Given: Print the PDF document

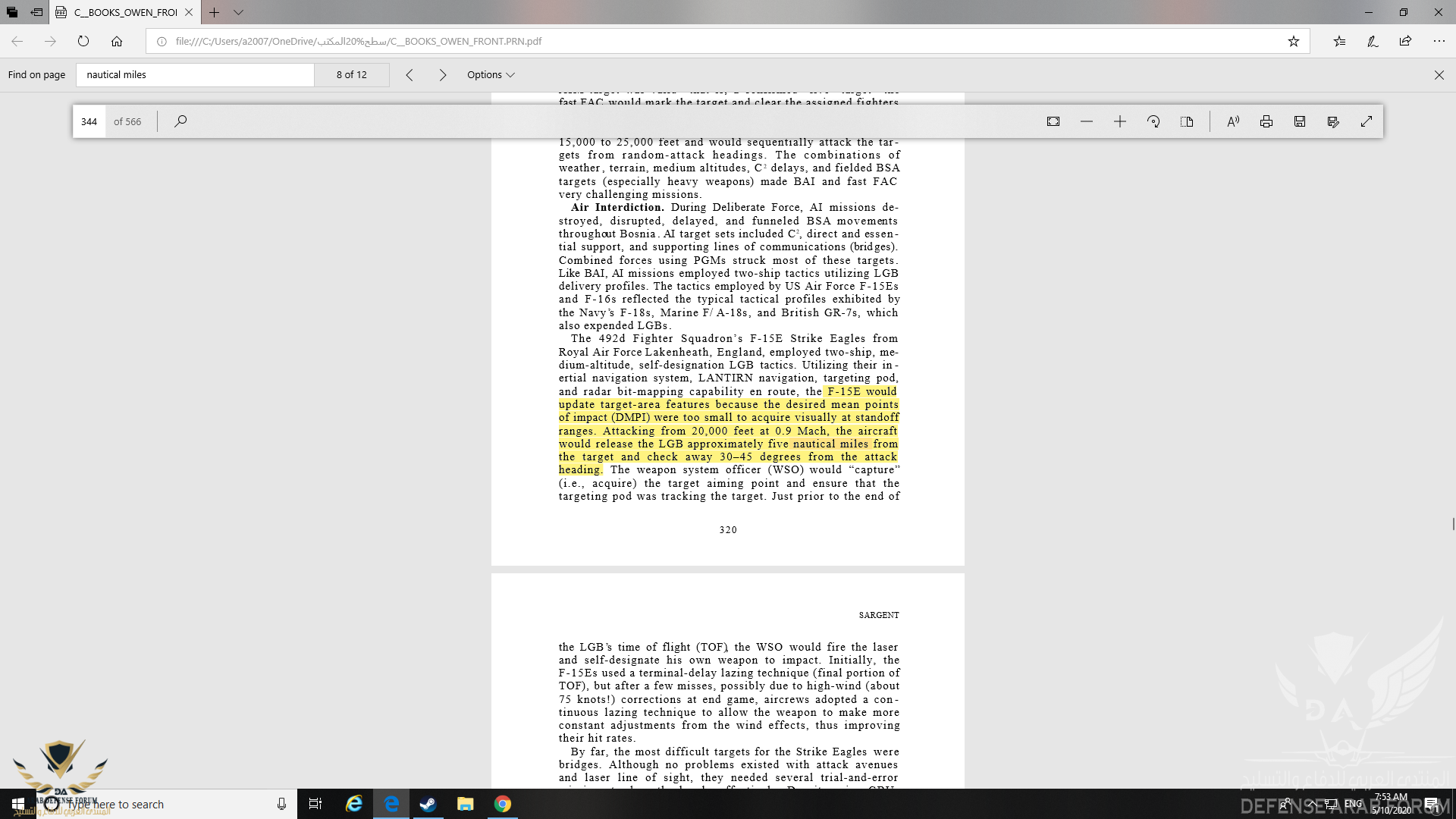Looking at the screenshot, I should [1266, 121].
